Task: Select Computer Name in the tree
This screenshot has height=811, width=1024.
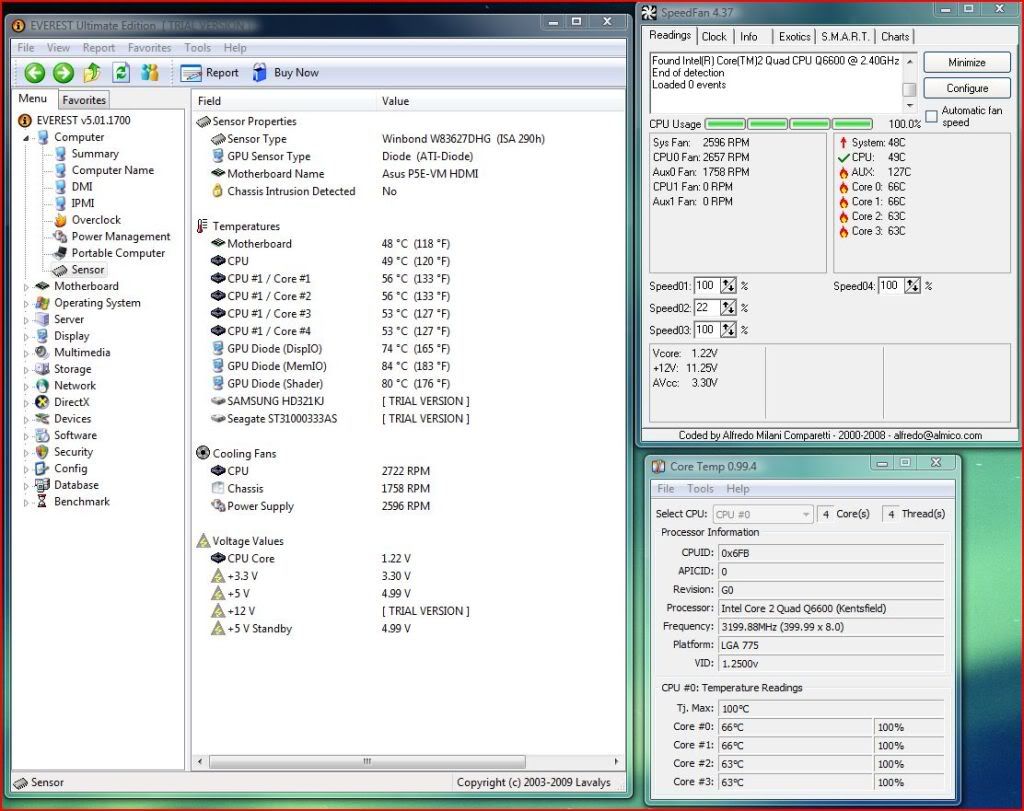Action: click(x=112, y=170)
